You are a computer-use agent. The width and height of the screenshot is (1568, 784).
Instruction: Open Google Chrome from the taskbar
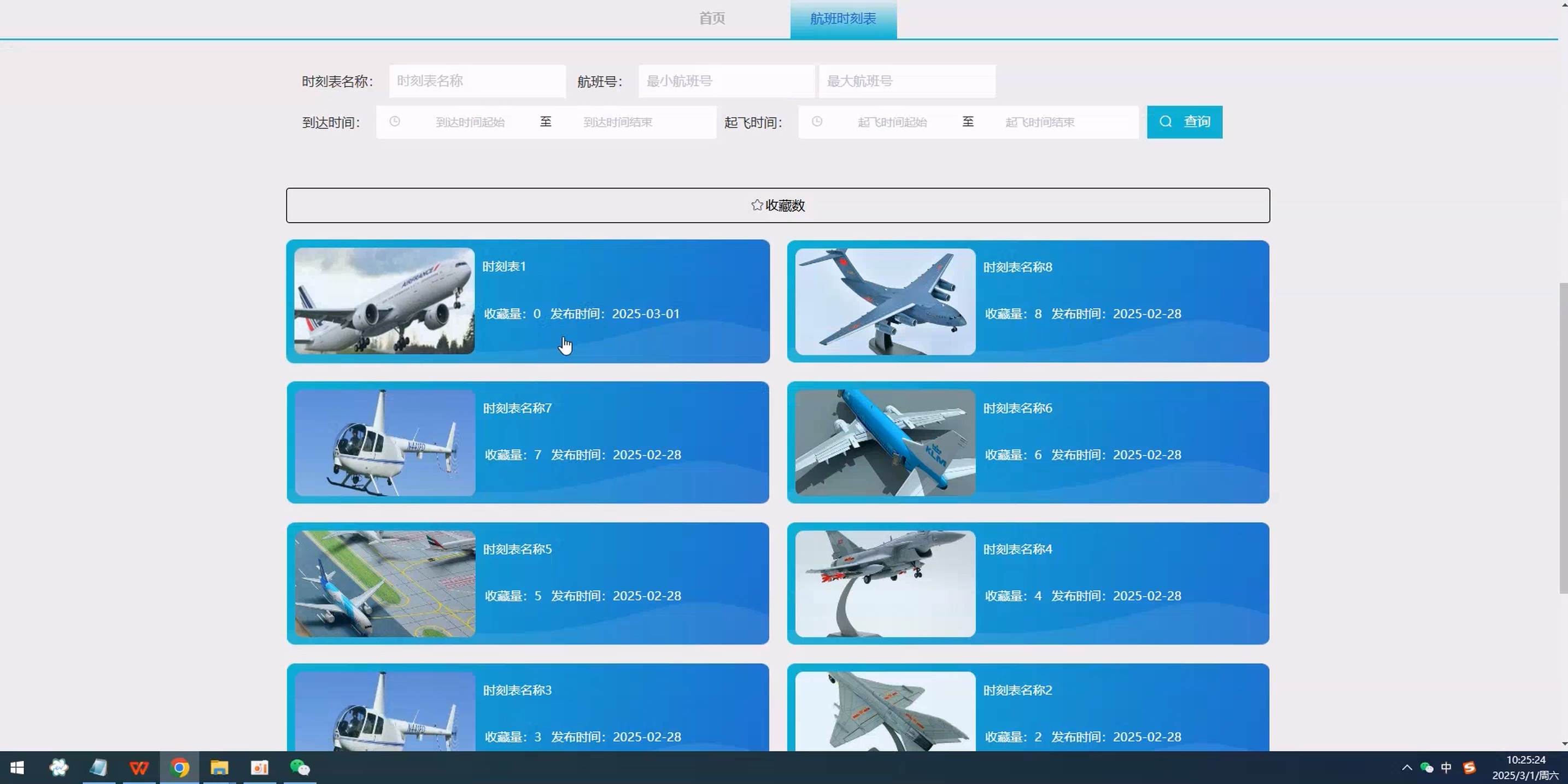tap(179, 768)
